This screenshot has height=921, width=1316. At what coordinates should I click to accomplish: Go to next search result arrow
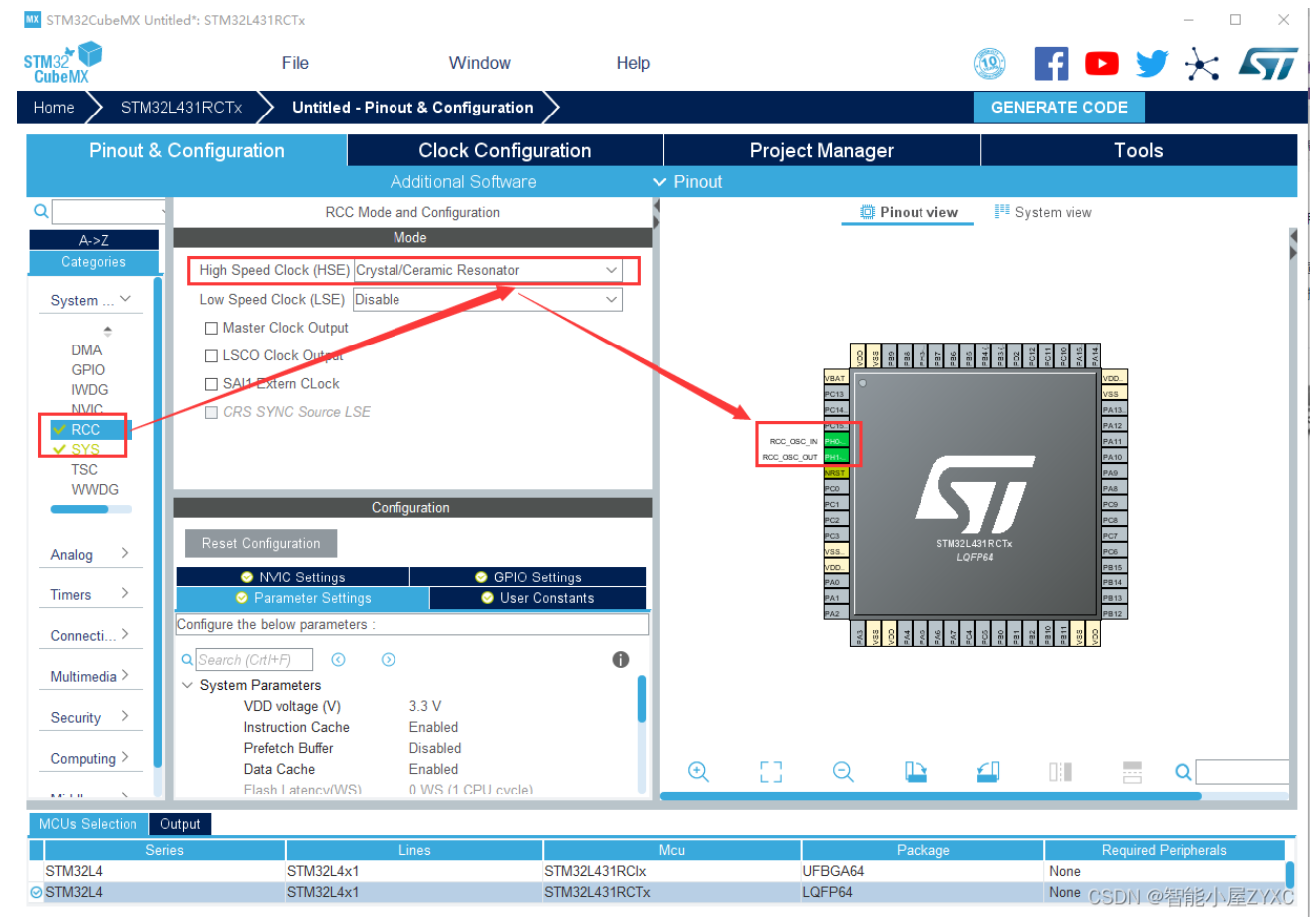(x=389, y=659)
